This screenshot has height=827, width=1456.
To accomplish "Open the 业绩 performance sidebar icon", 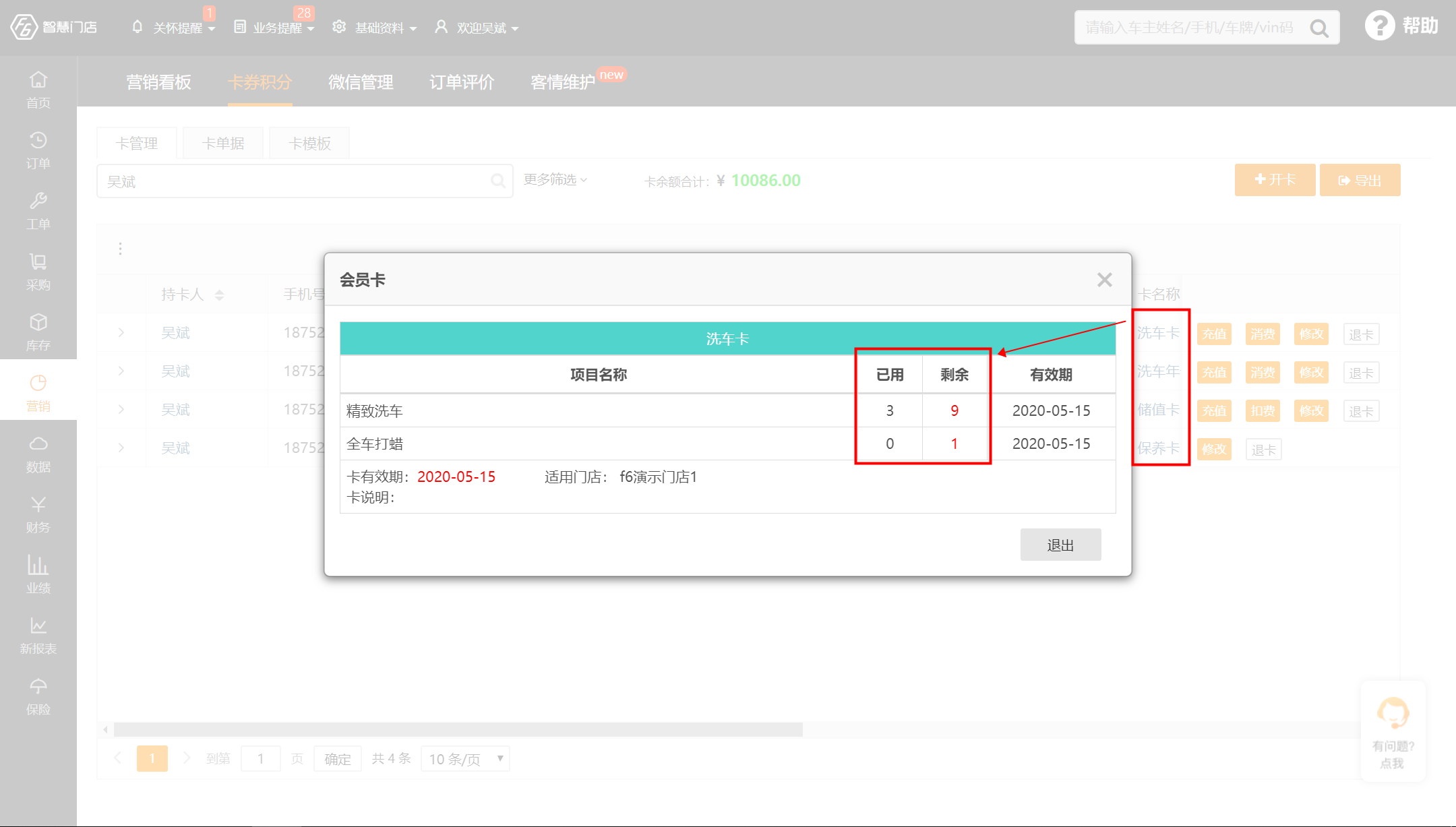I will pyautogui.click(x=38, y=574).
